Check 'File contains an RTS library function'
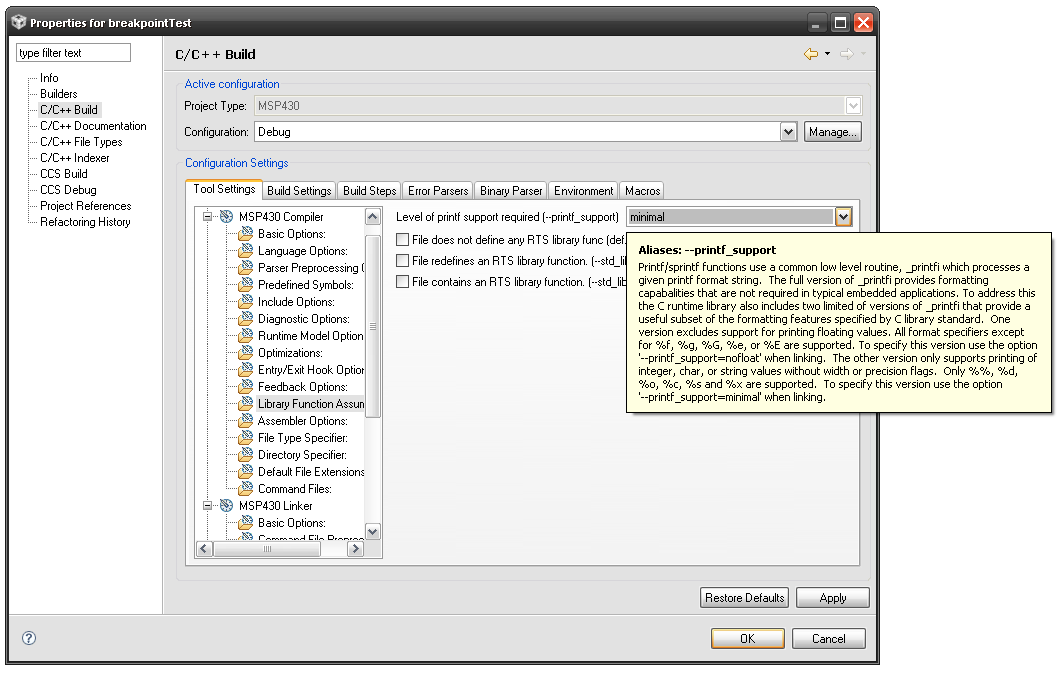1058x673 pixels. [x=403, y=281]
